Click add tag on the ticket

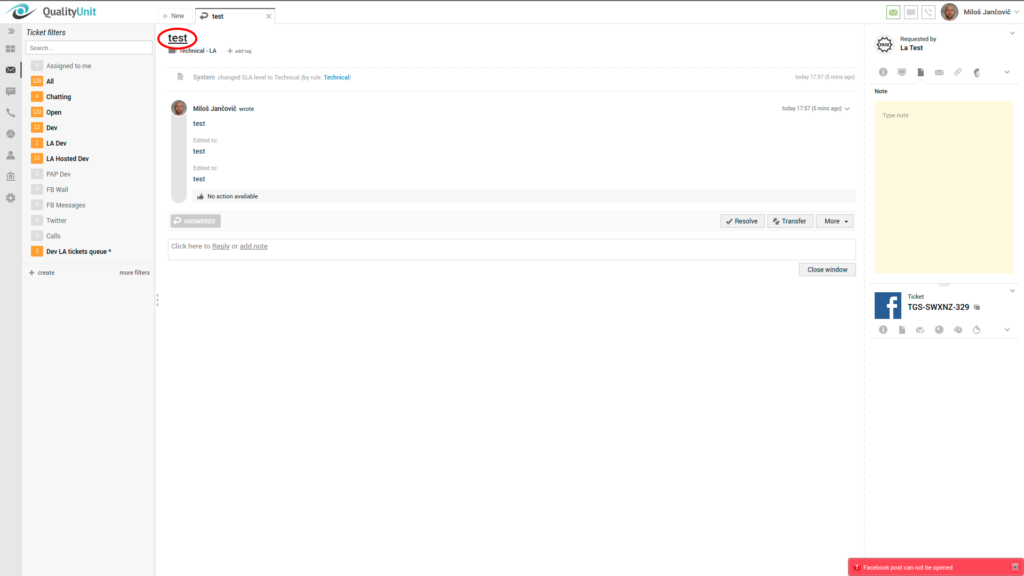[240, 51]
